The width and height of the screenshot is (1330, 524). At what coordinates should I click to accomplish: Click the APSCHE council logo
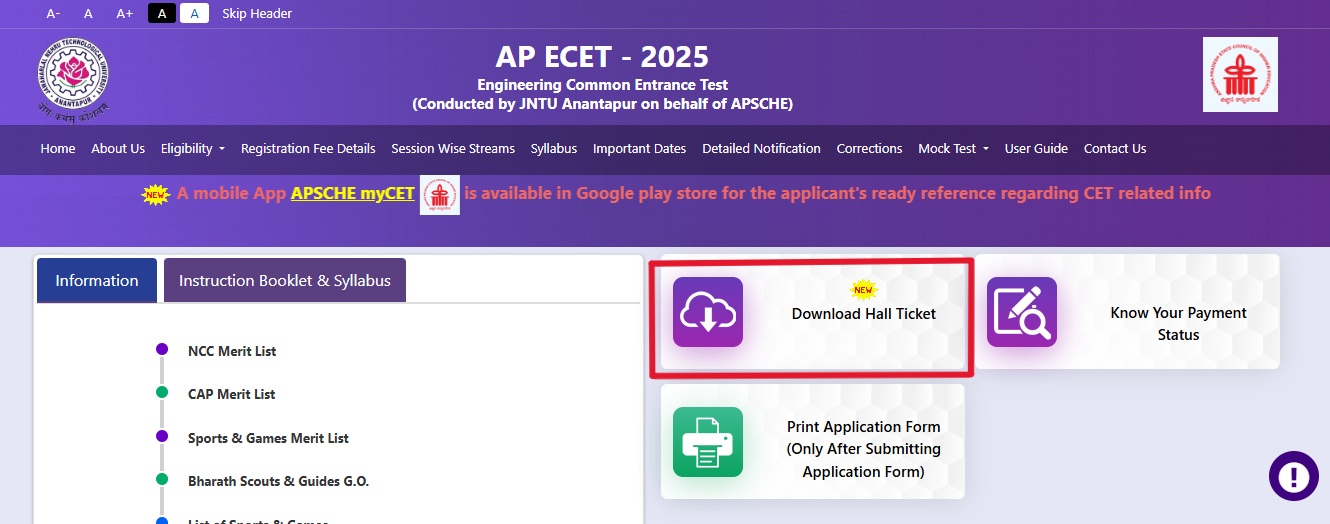[x=1240, y=75]
